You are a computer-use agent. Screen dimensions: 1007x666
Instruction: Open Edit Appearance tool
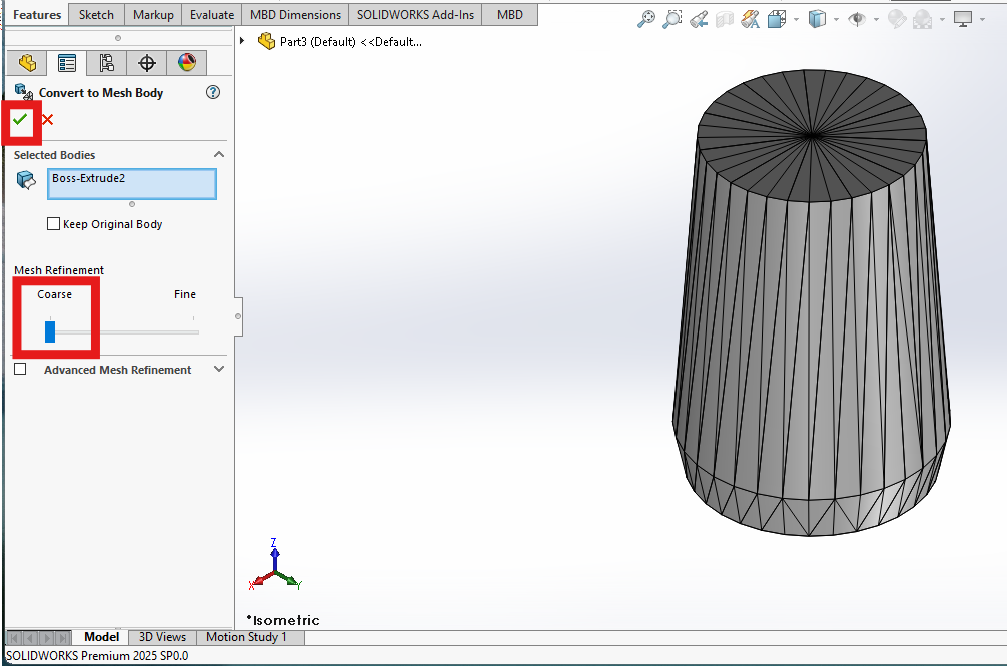[x=897, y=20]
